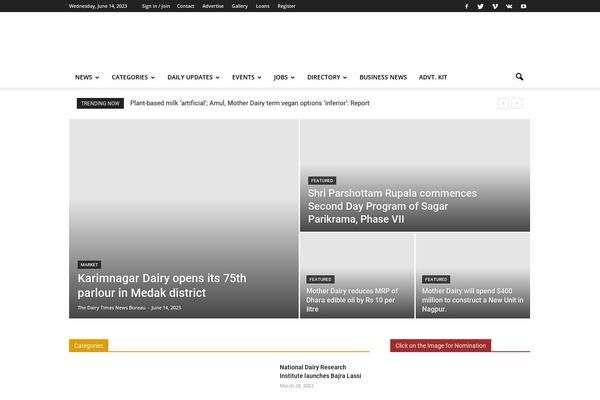Open National Dairy Research Institute Bajra Lassi article

pyautogui.click(x=320, y=371)
